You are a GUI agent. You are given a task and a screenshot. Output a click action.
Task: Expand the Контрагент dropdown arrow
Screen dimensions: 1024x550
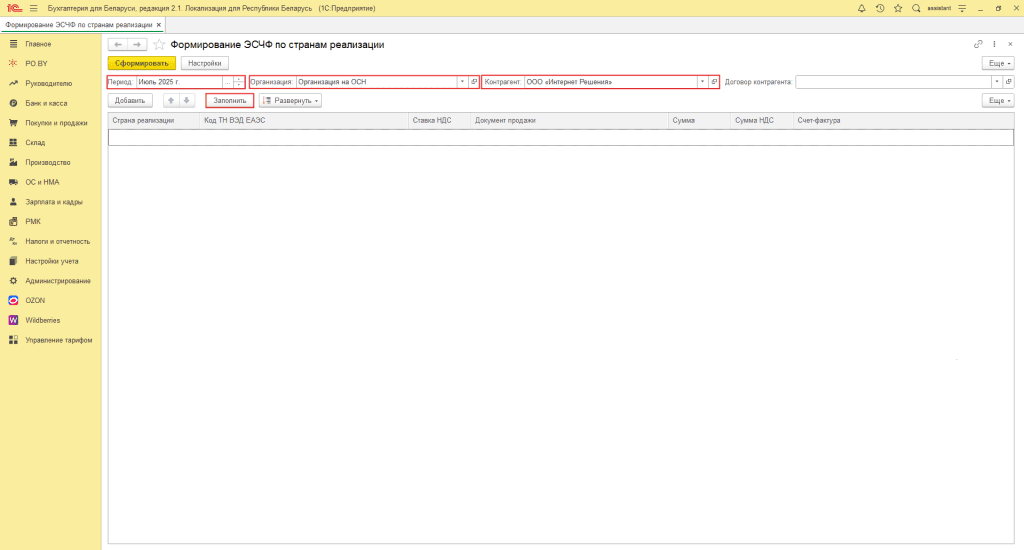702,82
